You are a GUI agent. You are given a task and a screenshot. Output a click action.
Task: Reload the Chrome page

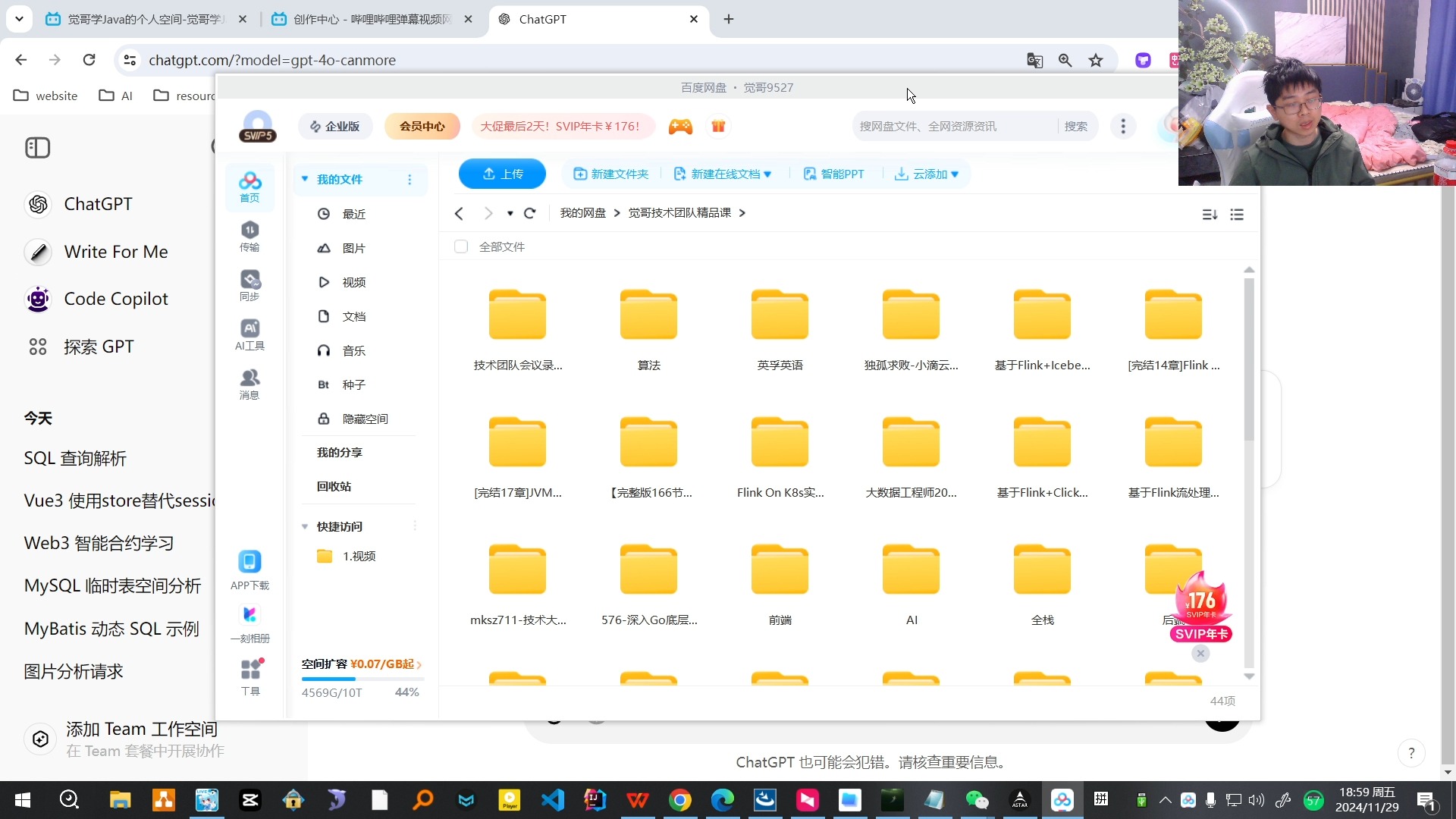pyautogui.click(x=89, y=60)
